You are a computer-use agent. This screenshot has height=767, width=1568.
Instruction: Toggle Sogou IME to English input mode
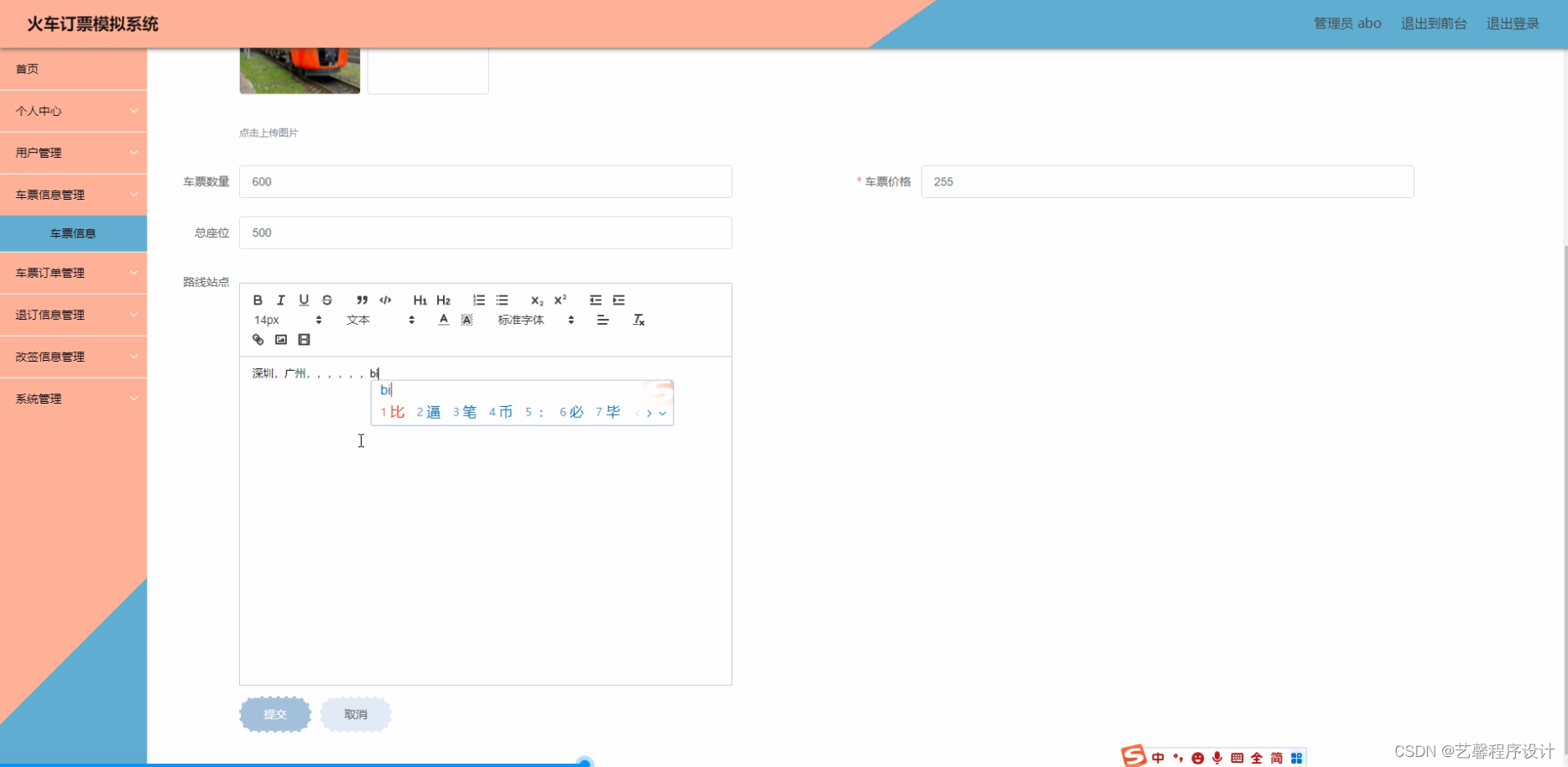click(x=1158, y=756)
